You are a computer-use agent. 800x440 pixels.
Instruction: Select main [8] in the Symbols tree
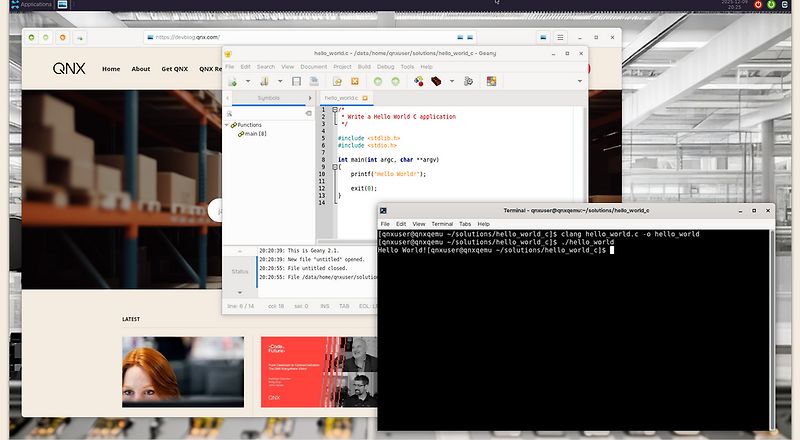pos(254,134)
